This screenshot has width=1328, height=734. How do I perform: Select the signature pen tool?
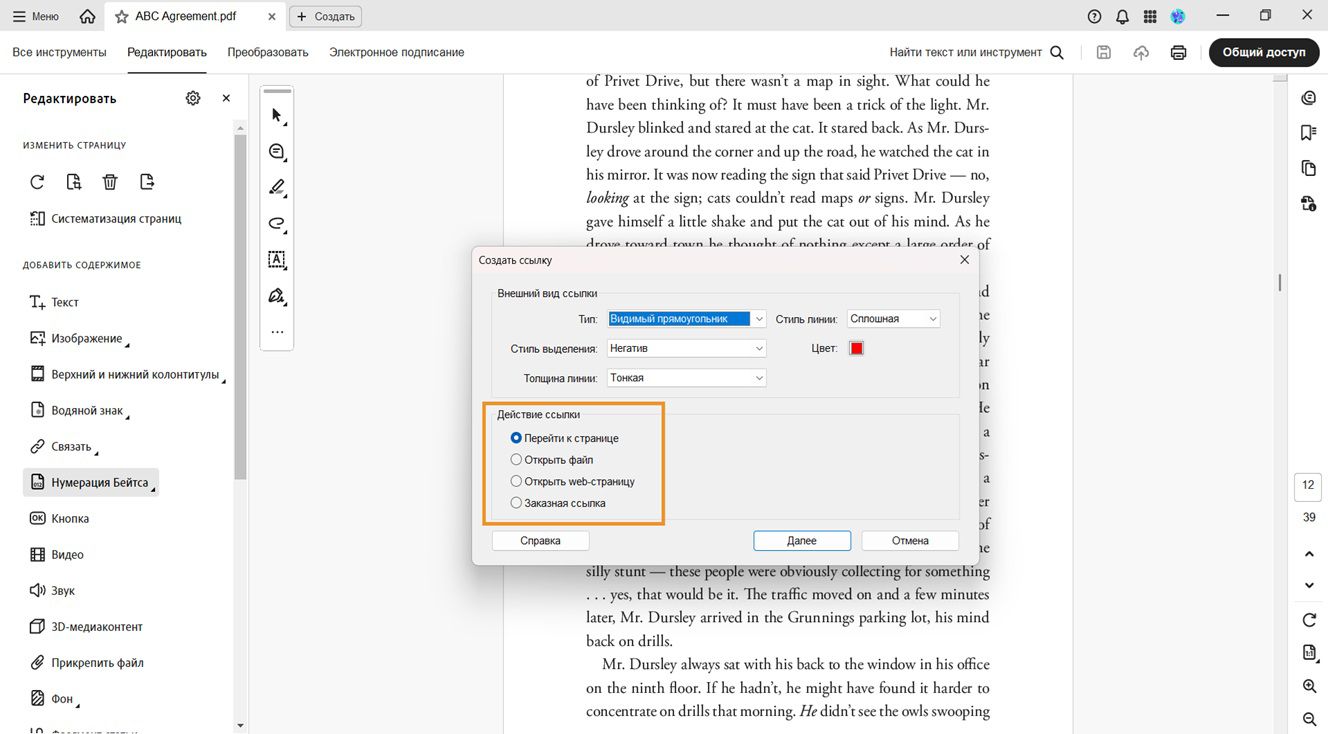click(277, 295)
